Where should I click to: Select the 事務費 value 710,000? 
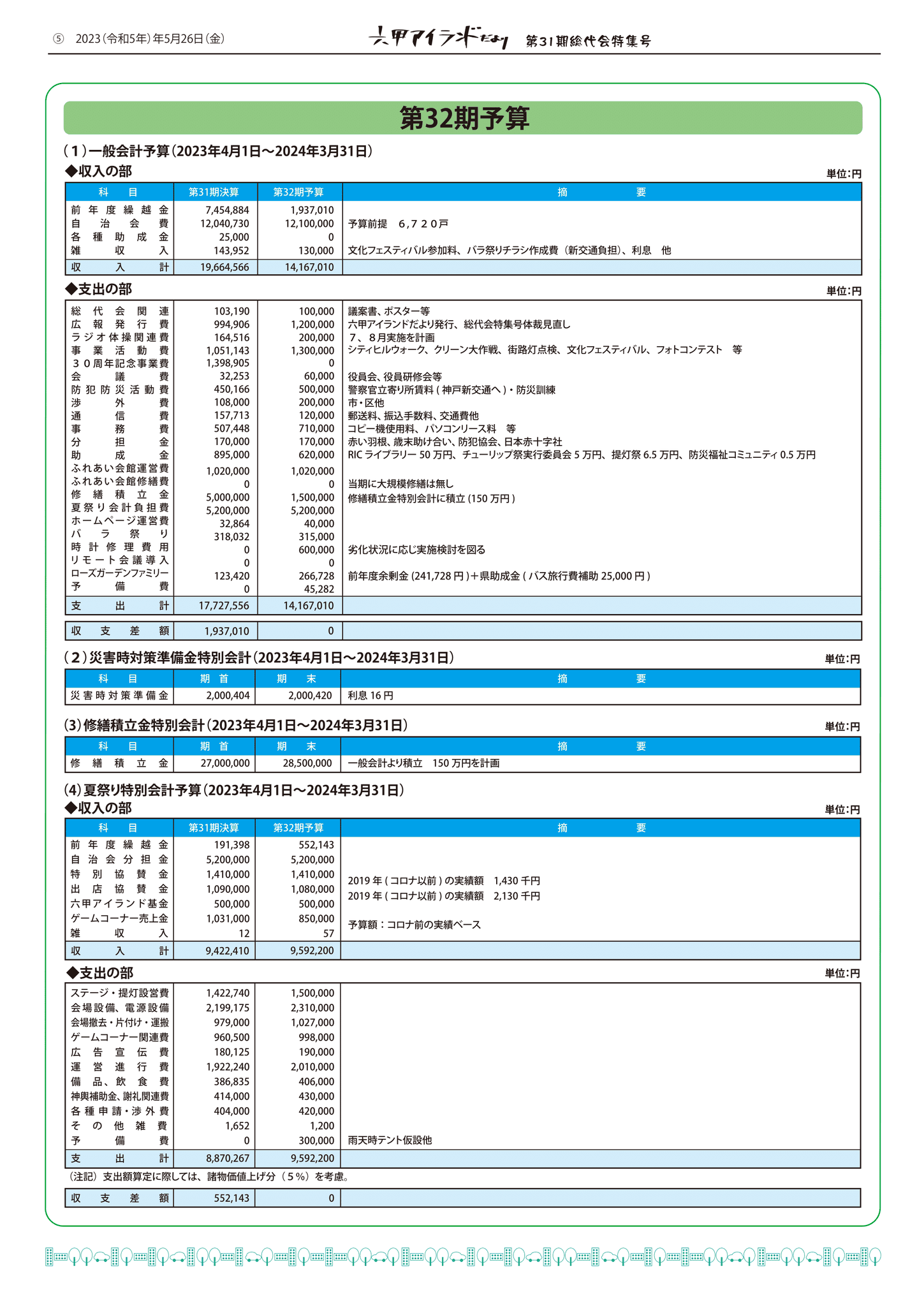click(x=316, y=429)
